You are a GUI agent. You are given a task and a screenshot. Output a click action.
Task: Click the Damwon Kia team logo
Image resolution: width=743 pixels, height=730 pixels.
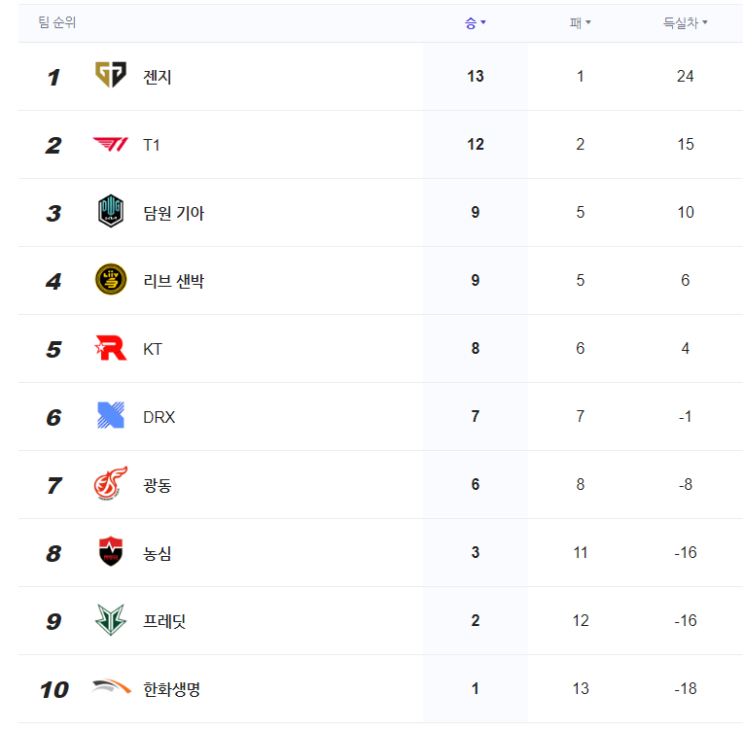[x=111, y=212]
